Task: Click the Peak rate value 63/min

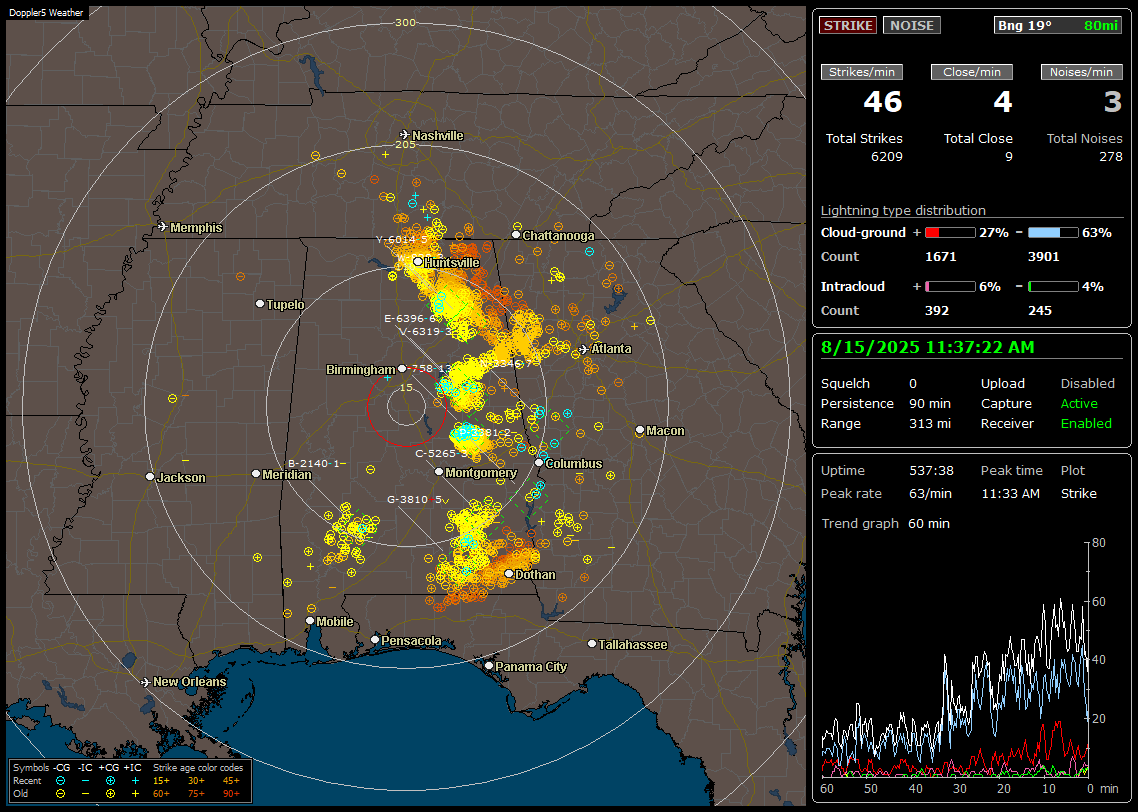Action: pyautogui.click(x=931, y=493)
